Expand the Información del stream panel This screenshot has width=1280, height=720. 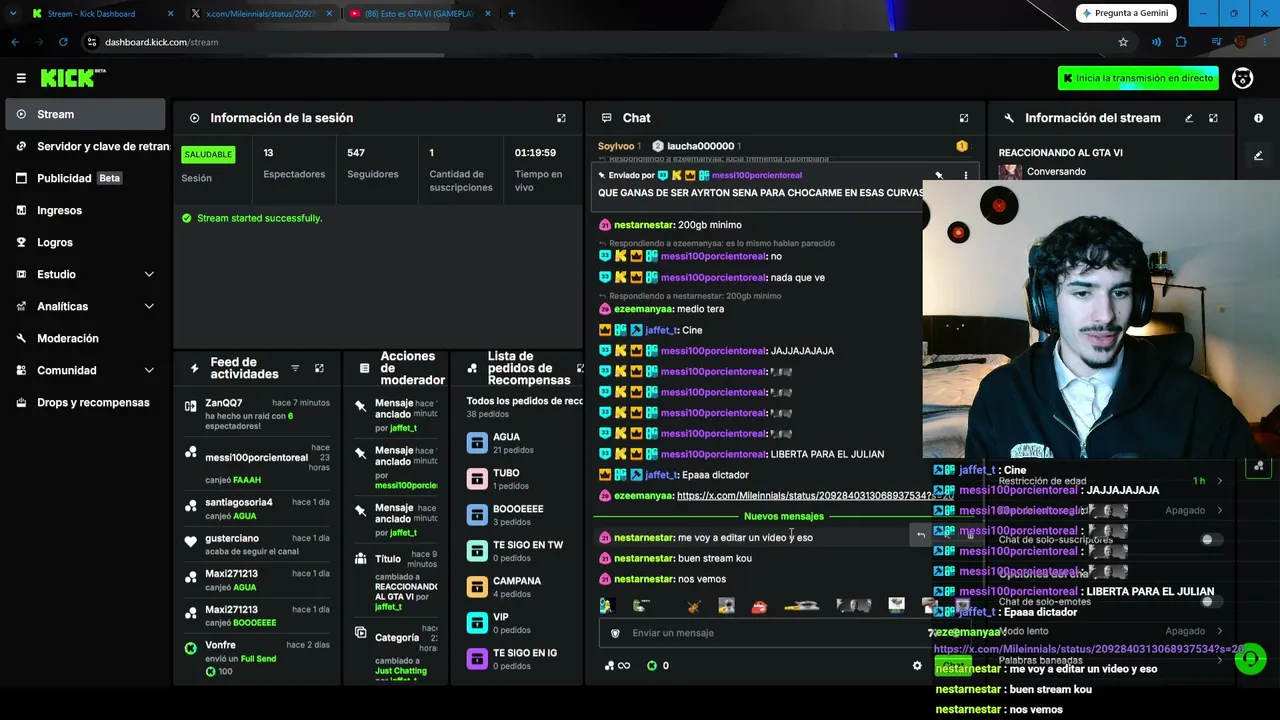pyautogui.click(x=1213, y=118)
